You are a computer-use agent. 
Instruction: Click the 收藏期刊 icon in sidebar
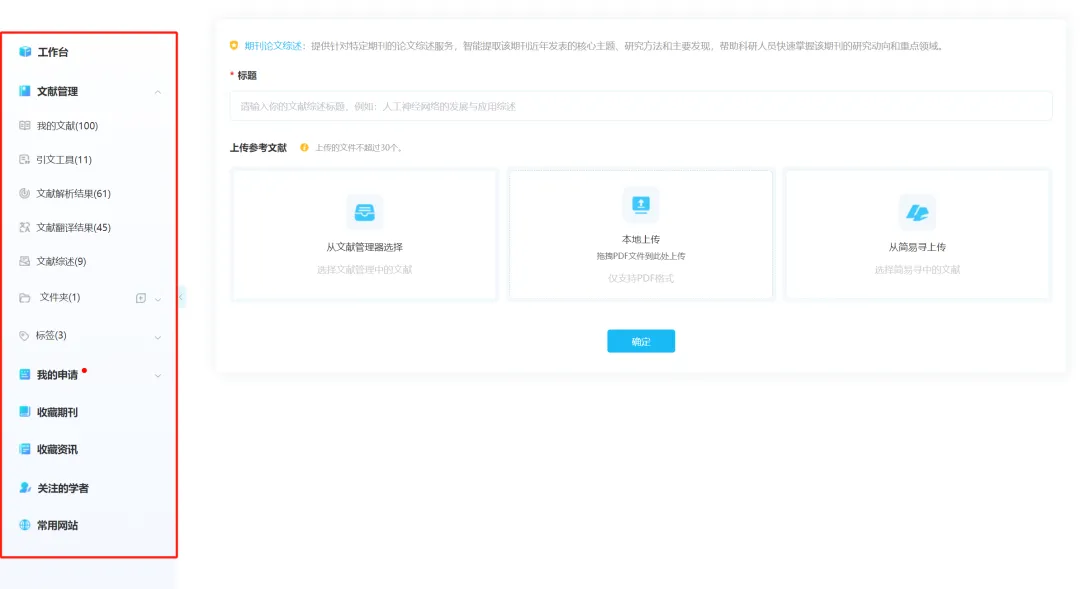pyautogui.click(x=25, y=412)
